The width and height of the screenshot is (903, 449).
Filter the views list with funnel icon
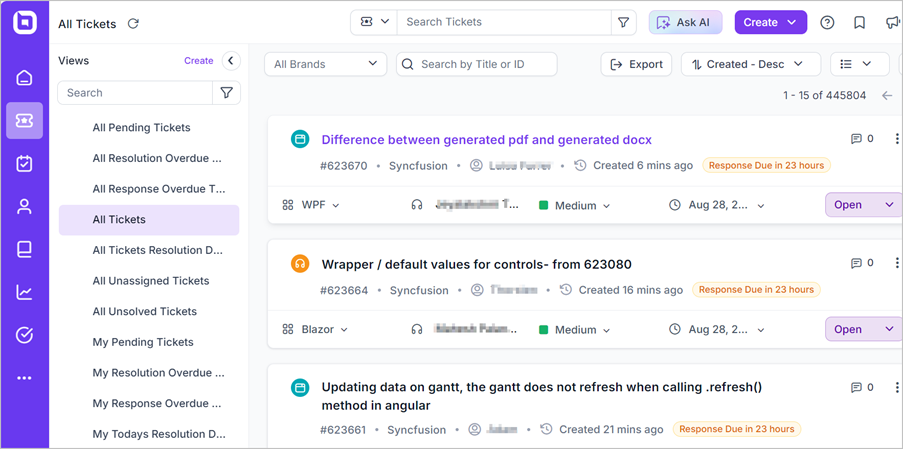[x=226, y=93]
